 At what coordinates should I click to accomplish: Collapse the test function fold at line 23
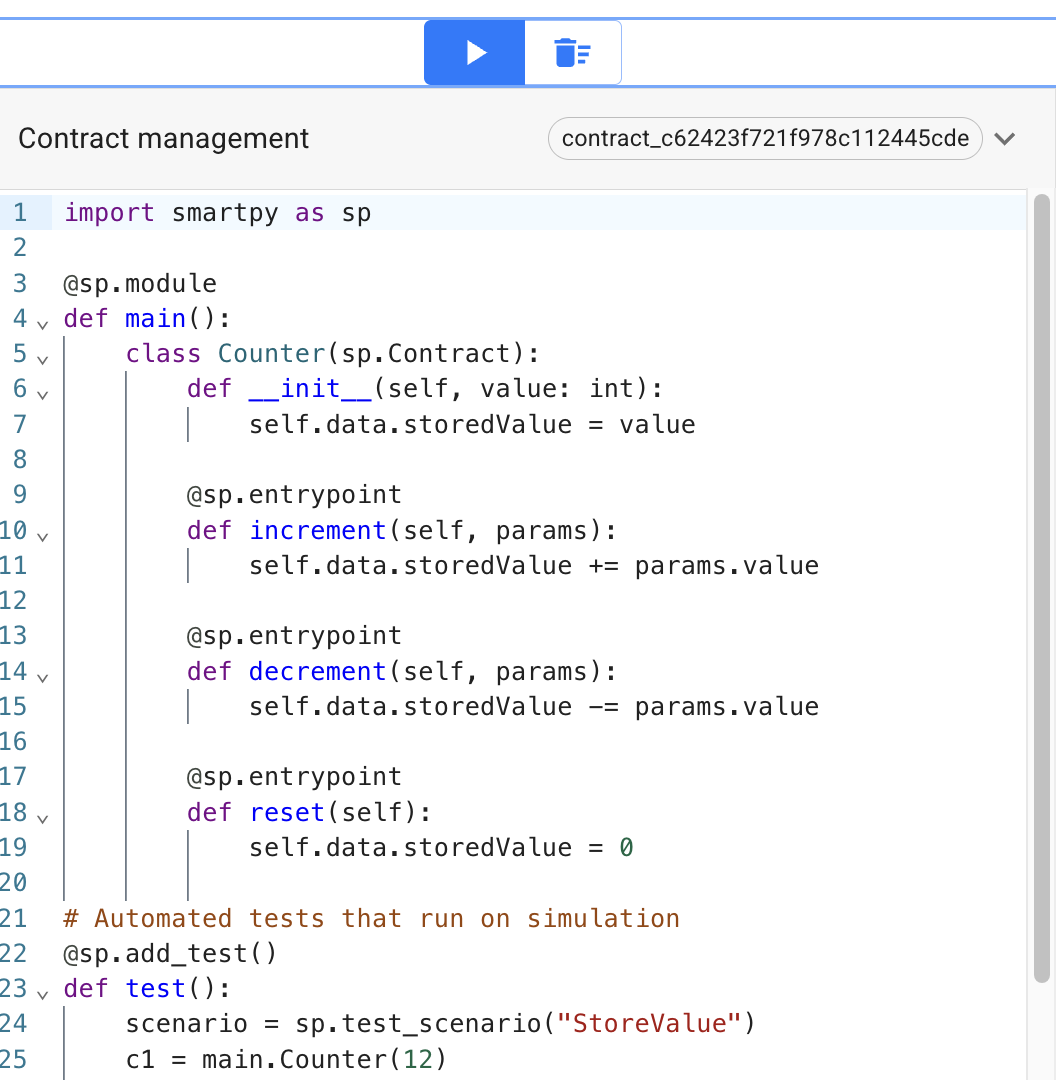(43, 995)
